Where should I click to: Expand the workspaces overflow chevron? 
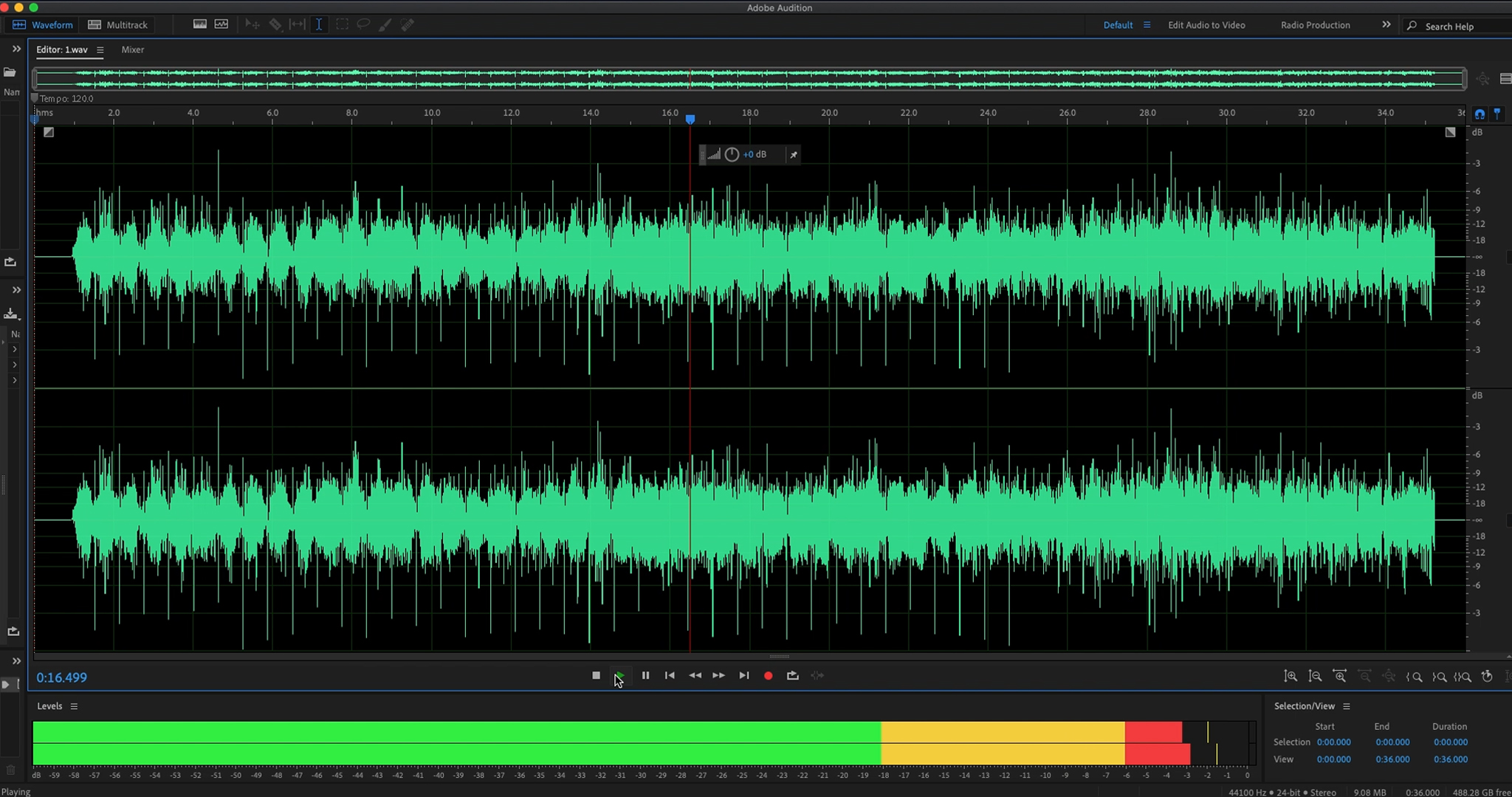[1386, 24]
